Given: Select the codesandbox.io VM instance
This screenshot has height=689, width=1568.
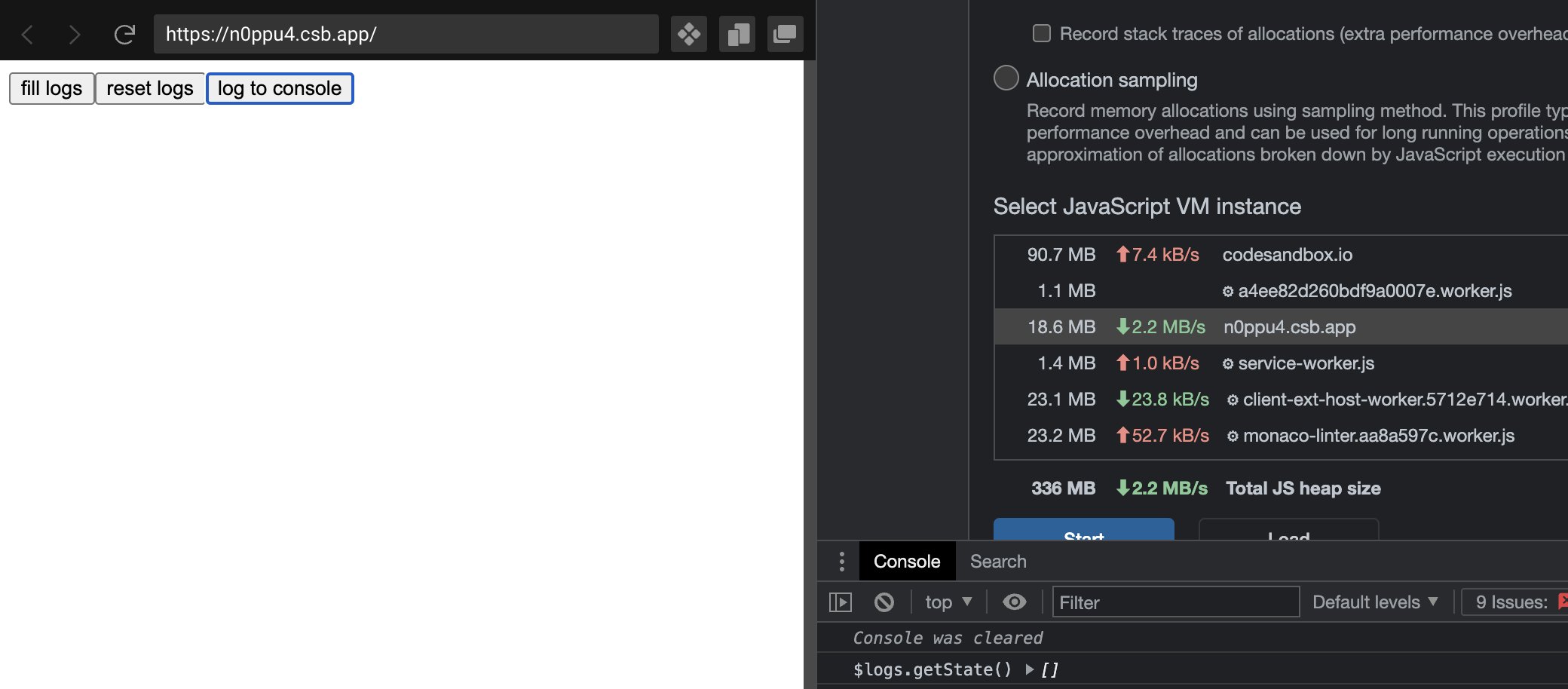Looking at the screenshot, I should pyautogui.click(x=1282, y=255).
